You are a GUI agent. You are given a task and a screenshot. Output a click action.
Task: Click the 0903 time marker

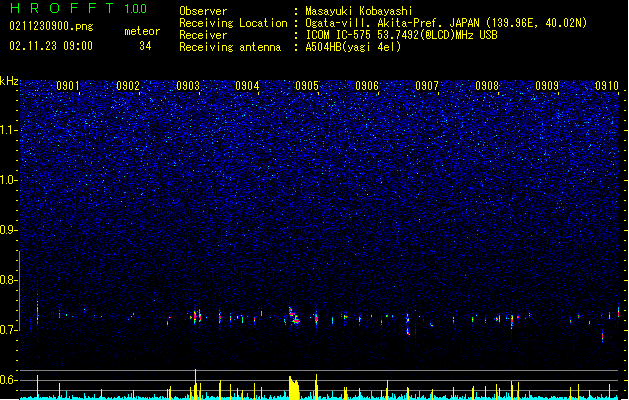pyautogui.click(x=188, y=86)
